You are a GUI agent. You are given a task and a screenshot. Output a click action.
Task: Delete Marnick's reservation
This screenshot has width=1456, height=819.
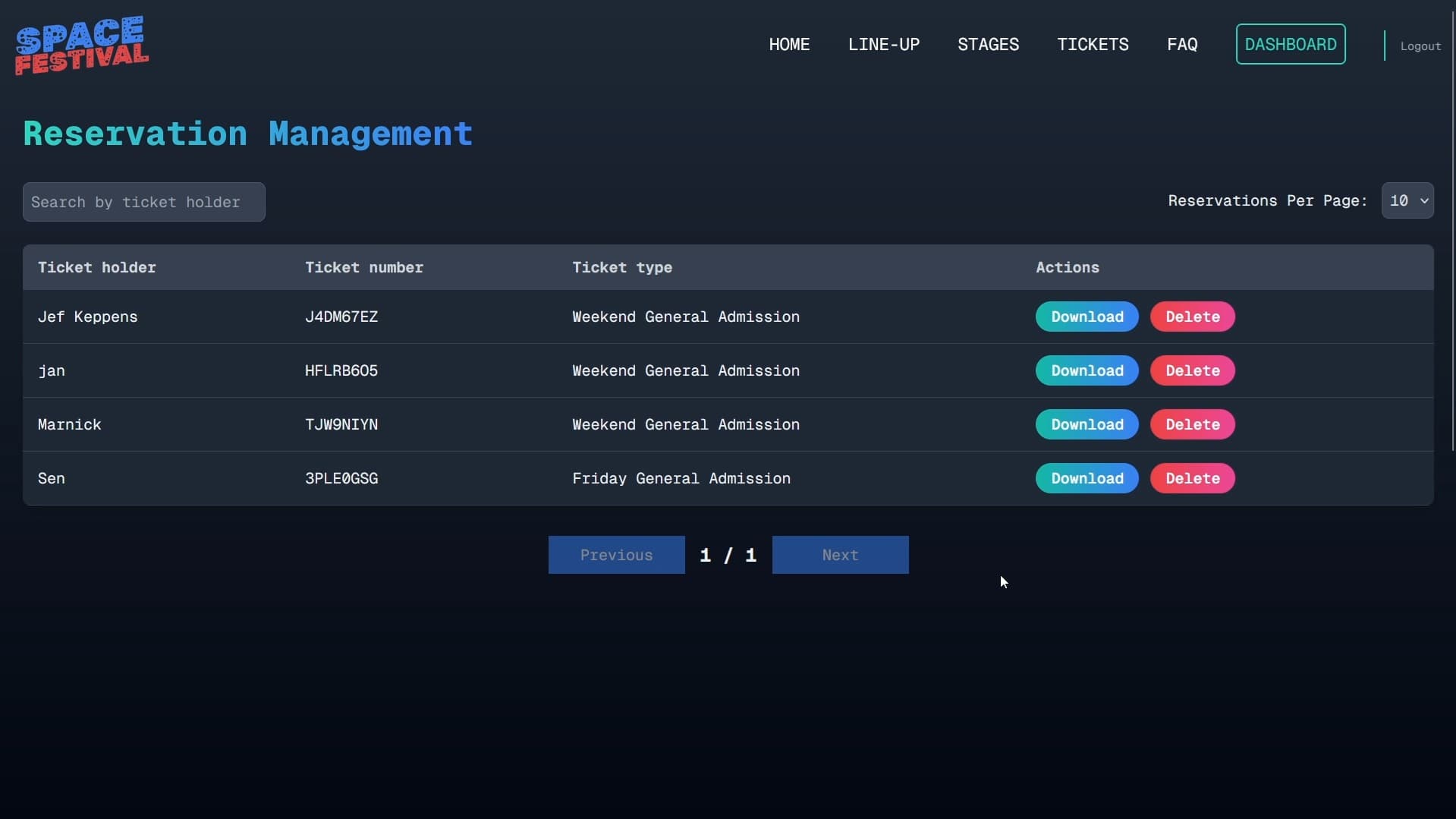point(1192,424)
